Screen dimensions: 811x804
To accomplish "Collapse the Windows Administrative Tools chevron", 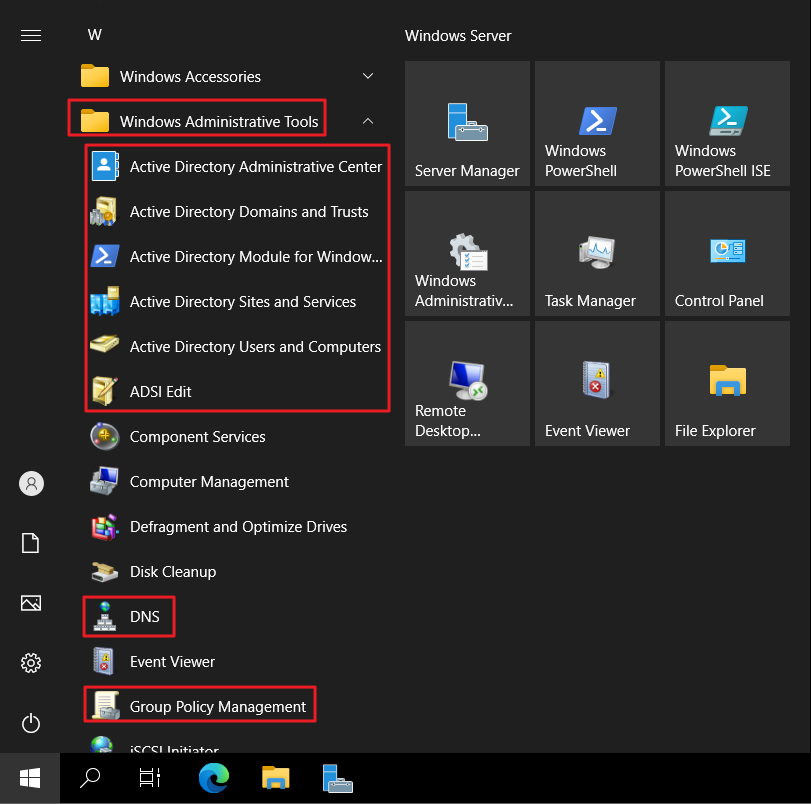I will click(x=368, y=121).
